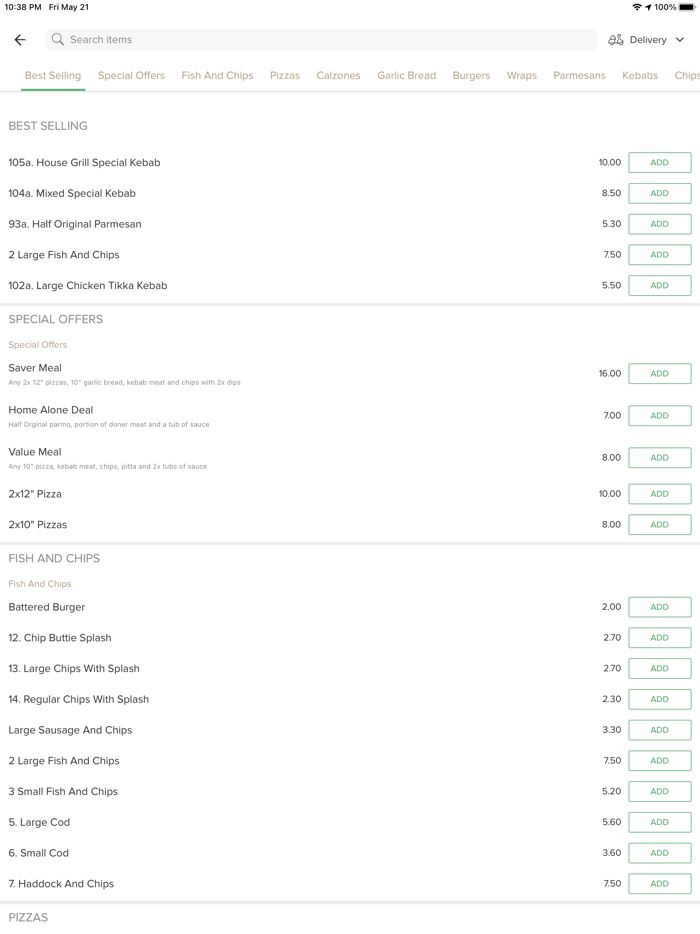Add 7. Haddock And Chips
Image resolution: width=700 pixels, height=934 pixels.
click(x=659, y=884)
